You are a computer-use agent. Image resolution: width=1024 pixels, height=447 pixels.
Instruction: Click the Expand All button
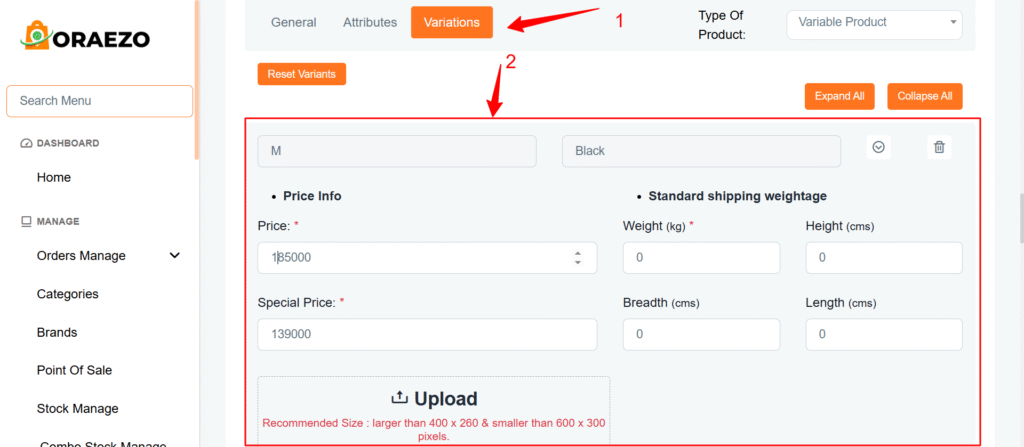tap(839, 96)
